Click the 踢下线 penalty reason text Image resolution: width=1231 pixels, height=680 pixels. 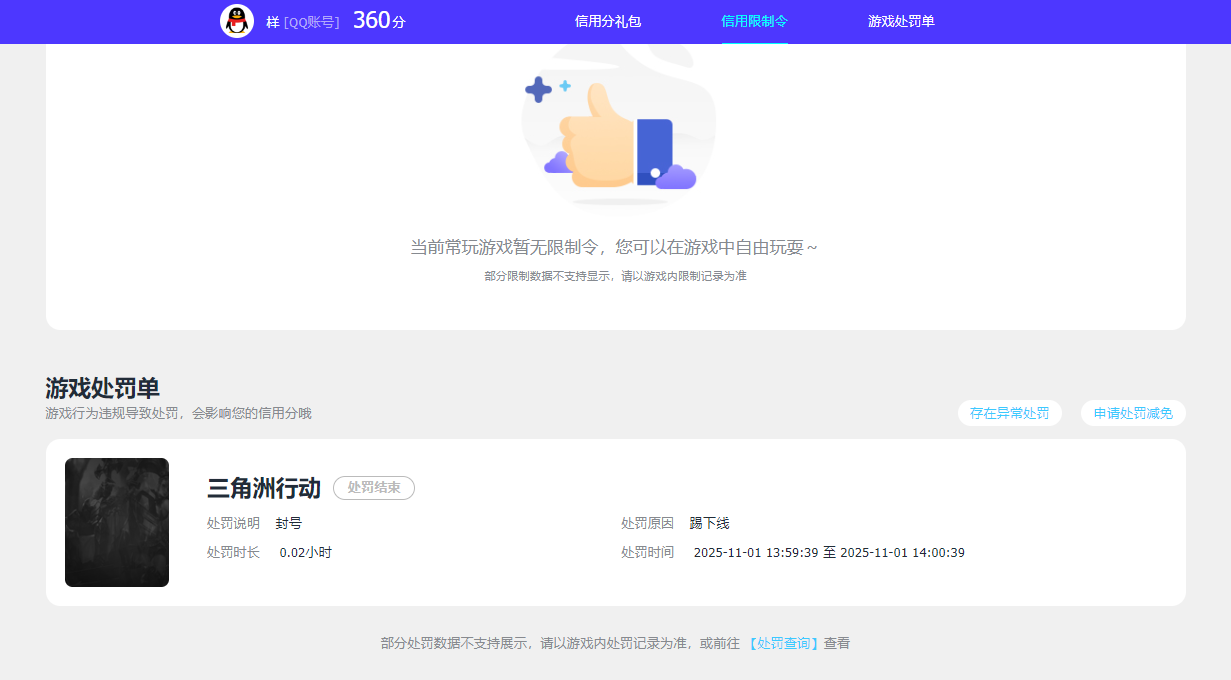click(x=707, y=522)
